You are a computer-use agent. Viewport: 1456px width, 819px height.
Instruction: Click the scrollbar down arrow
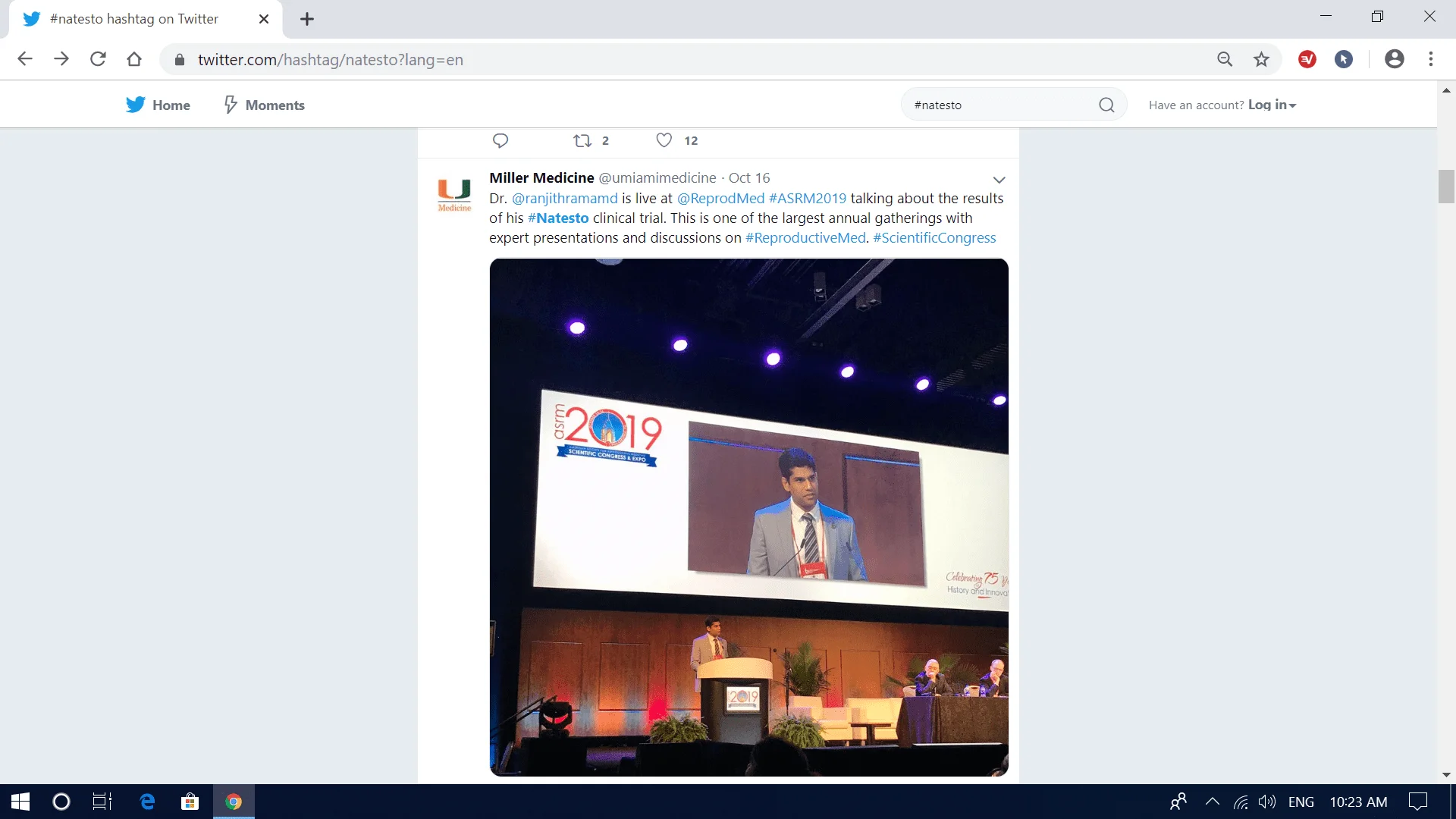(1446, 775)
